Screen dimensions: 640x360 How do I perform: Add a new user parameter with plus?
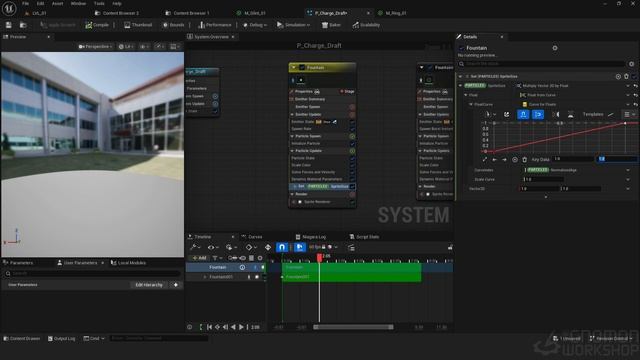tap(176, 285)
